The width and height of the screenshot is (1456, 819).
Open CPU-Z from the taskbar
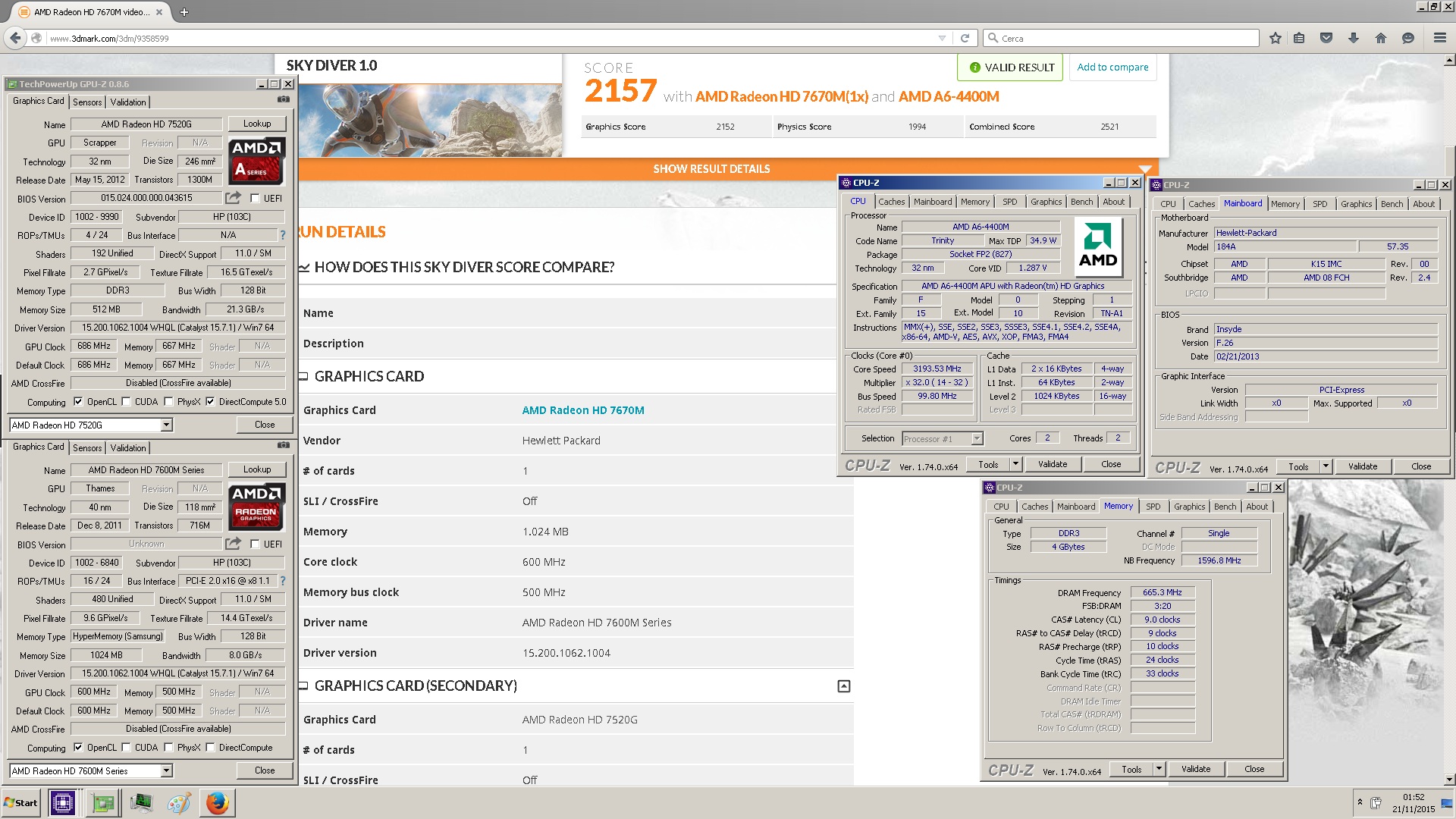tap(62, 803)
